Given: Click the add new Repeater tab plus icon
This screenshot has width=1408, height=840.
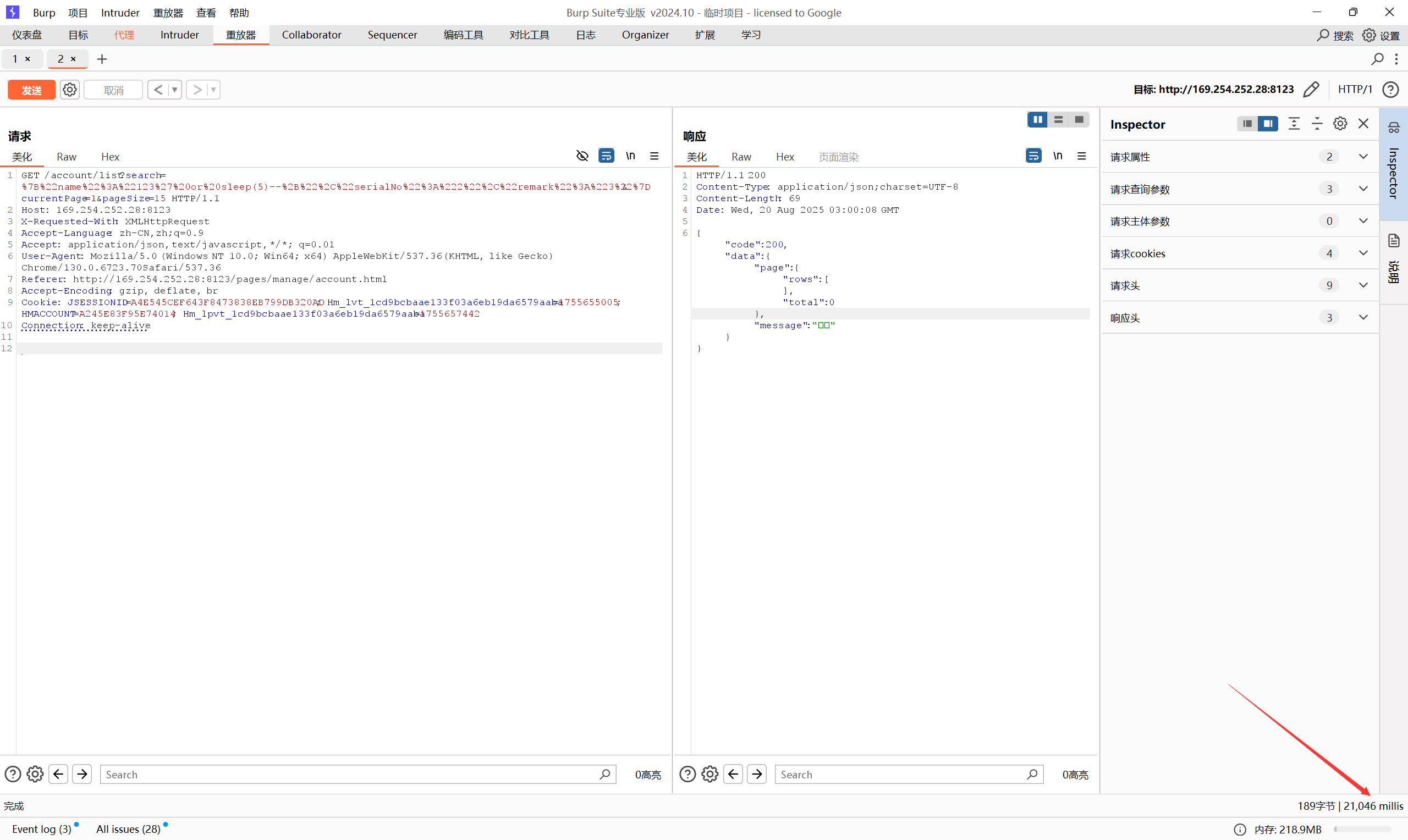Looking at the screenshot, I should (102, 59).
